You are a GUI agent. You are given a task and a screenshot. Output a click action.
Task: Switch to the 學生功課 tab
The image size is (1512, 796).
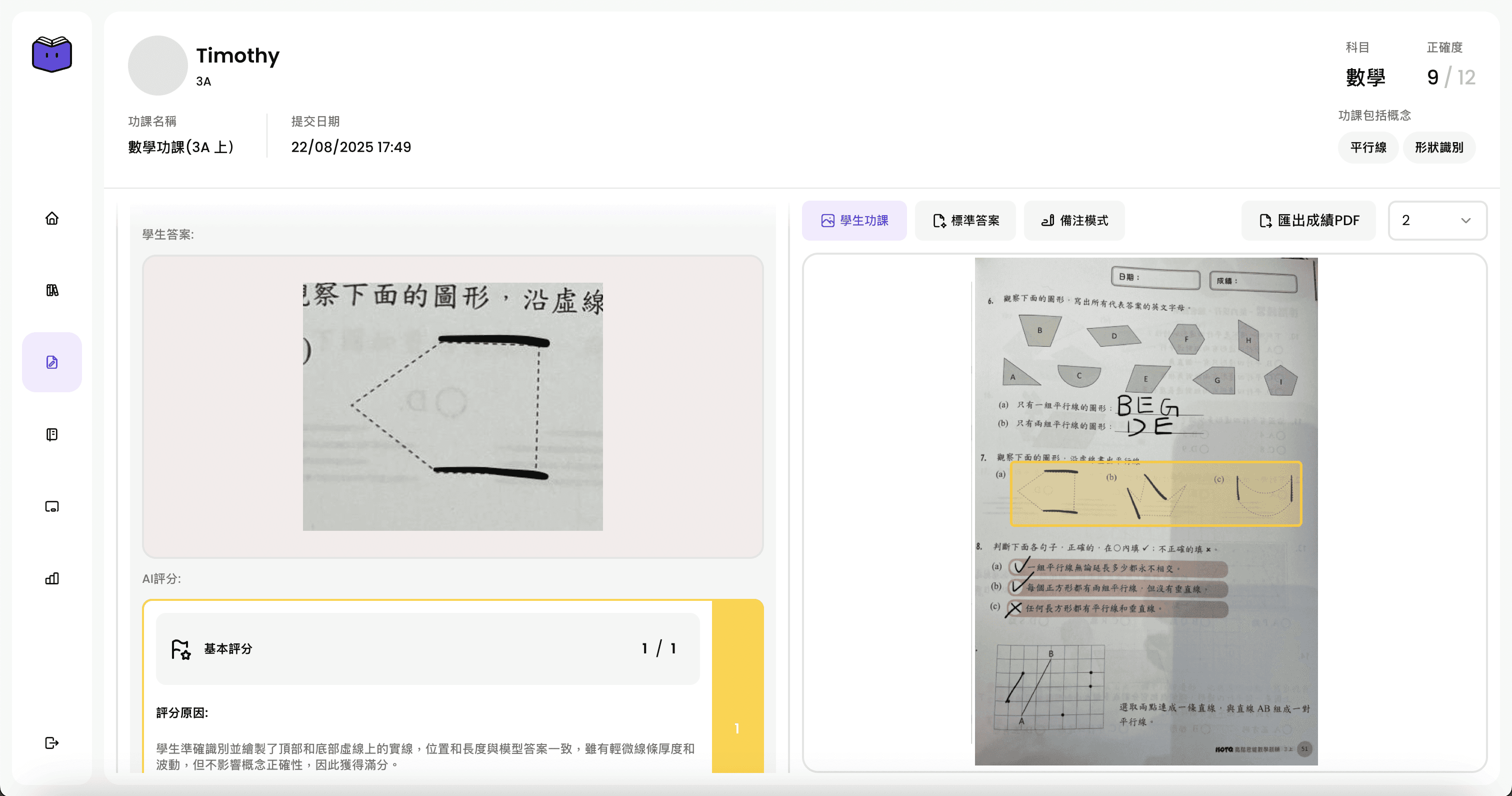pyautogui.click(x=854, y=220)
